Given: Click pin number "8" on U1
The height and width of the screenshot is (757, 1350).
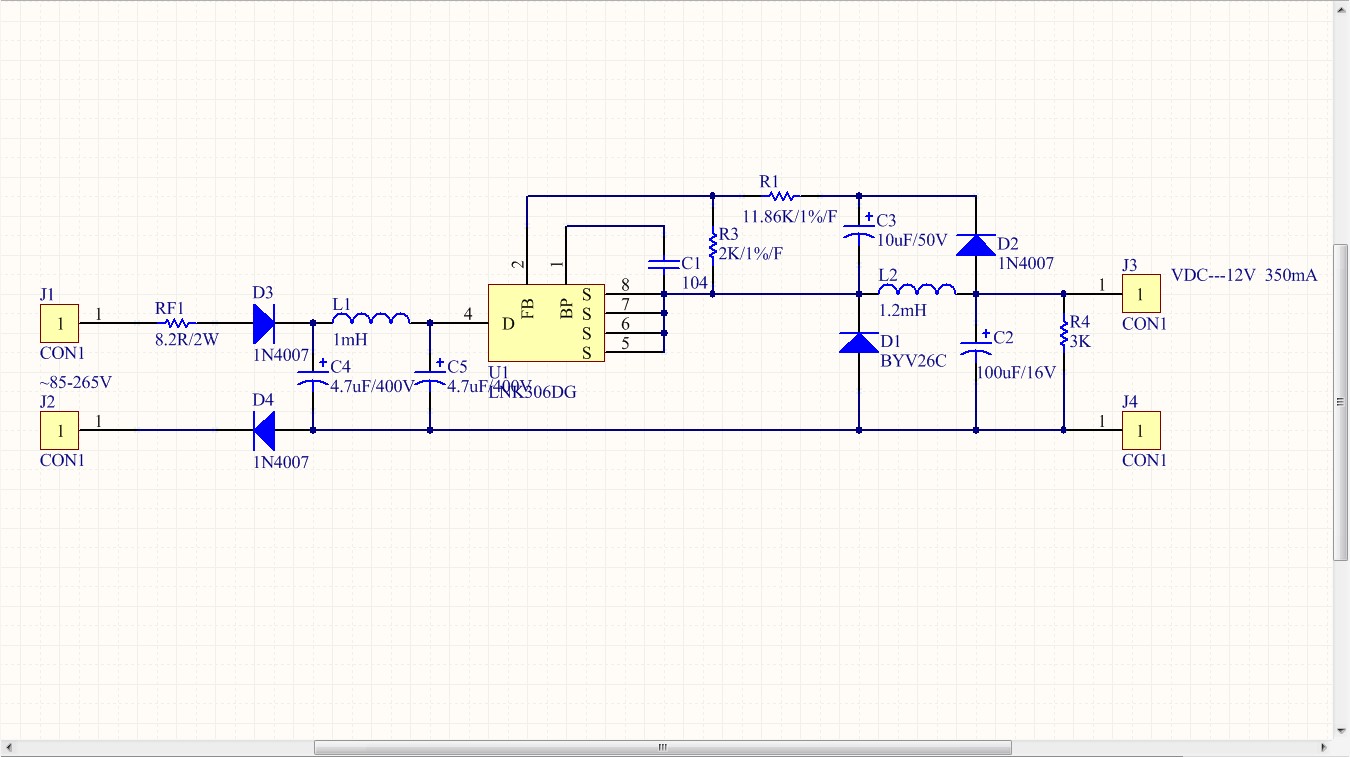Looking at the screenshot, I should click(625, 285).
